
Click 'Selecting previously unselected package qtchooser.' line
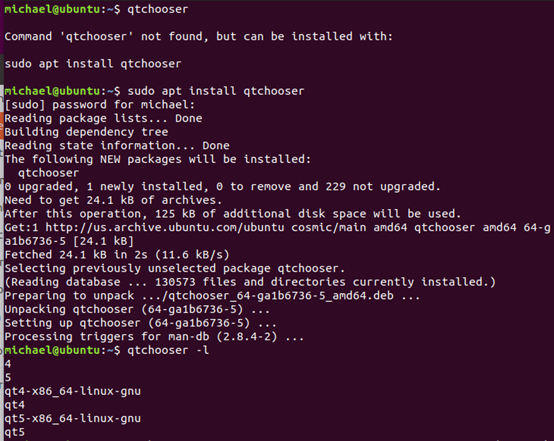[x=175, y=268]
